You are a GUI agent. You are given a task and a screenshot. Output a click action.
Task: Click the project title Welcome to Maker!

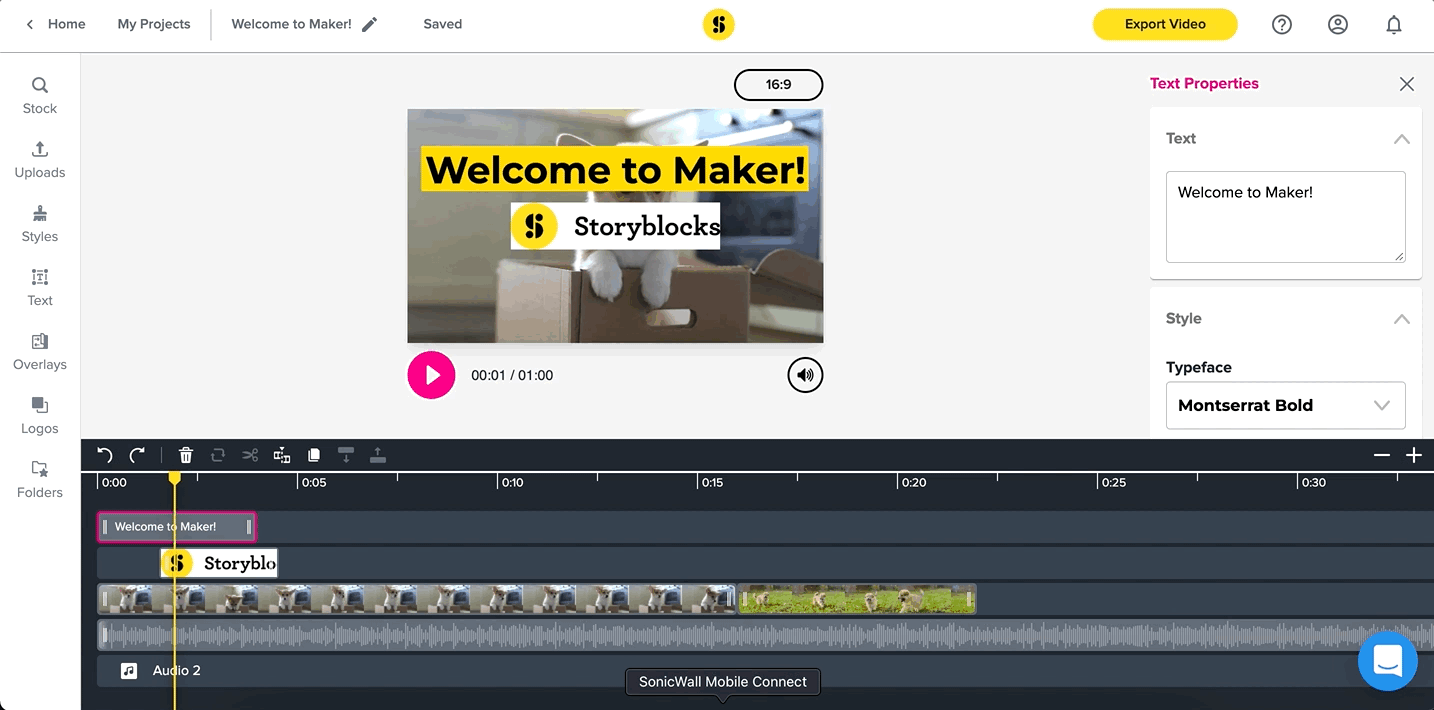click(291, 24)
